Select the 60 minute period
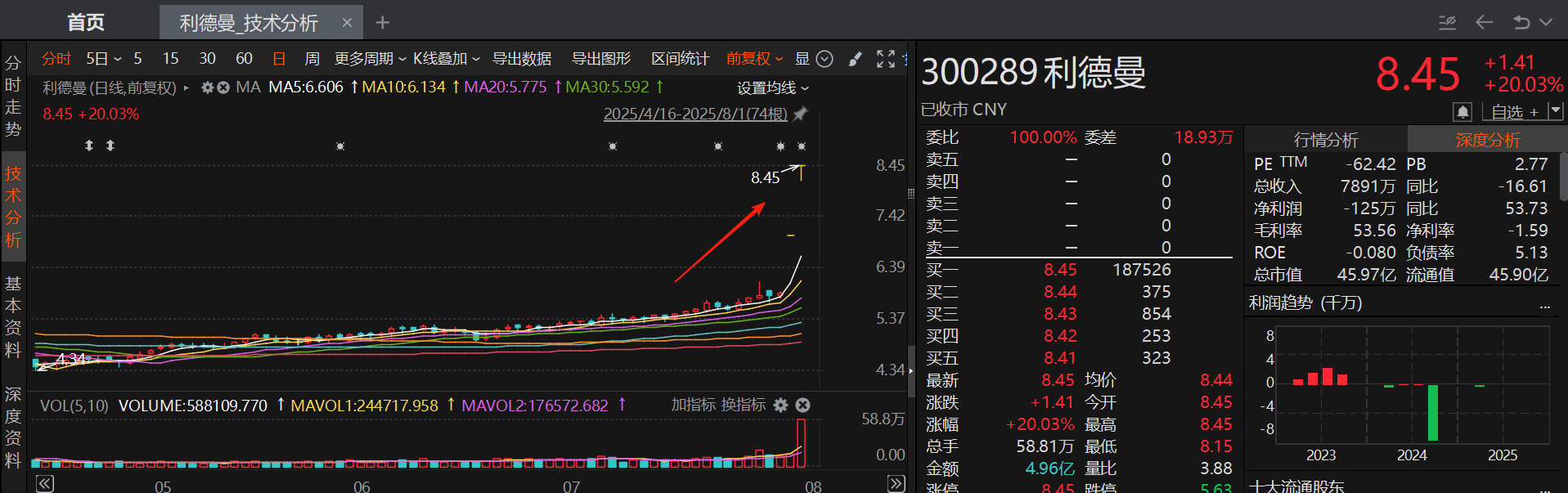 click(x=244, y=59)
